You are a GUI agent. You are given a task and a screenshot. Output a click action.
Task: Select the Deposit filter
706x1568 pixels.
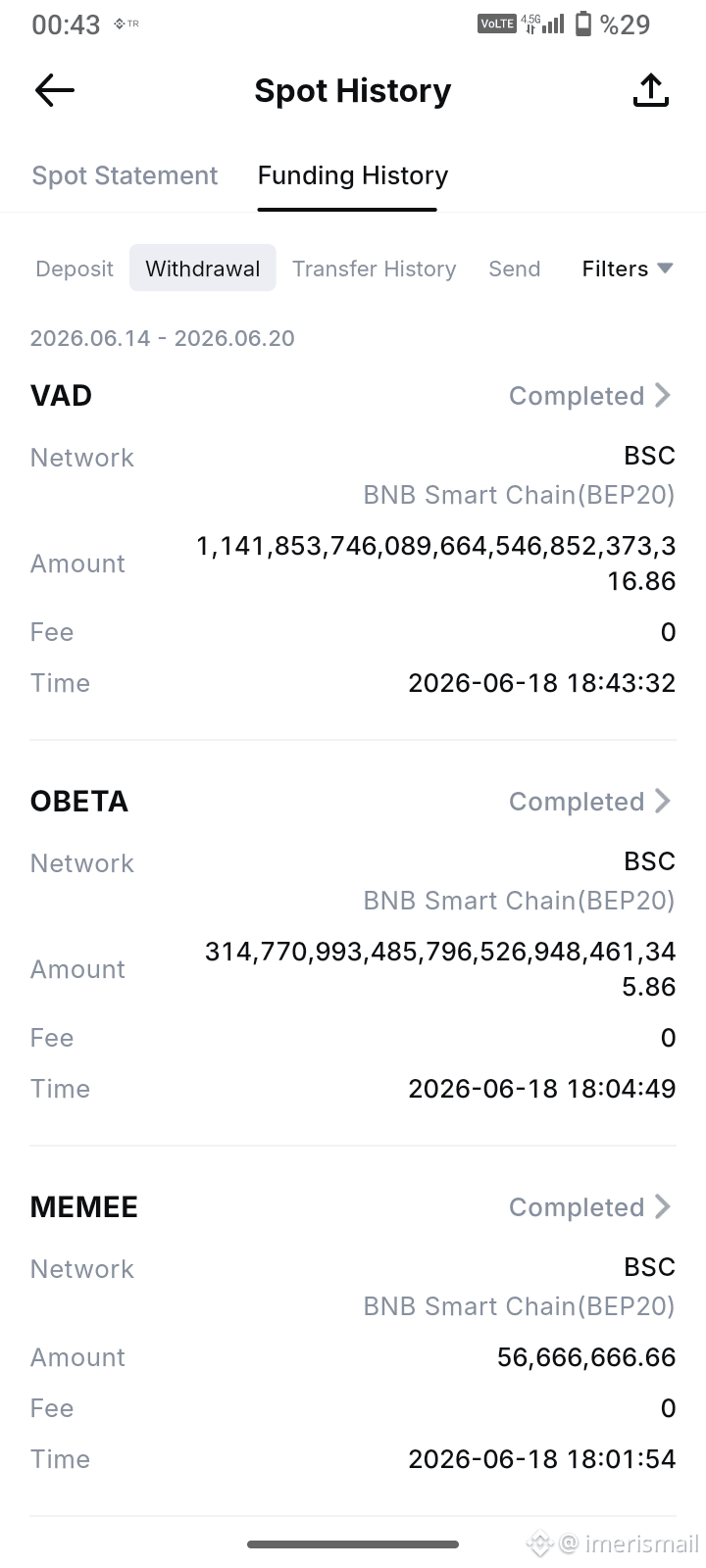(x=75, y=269)
